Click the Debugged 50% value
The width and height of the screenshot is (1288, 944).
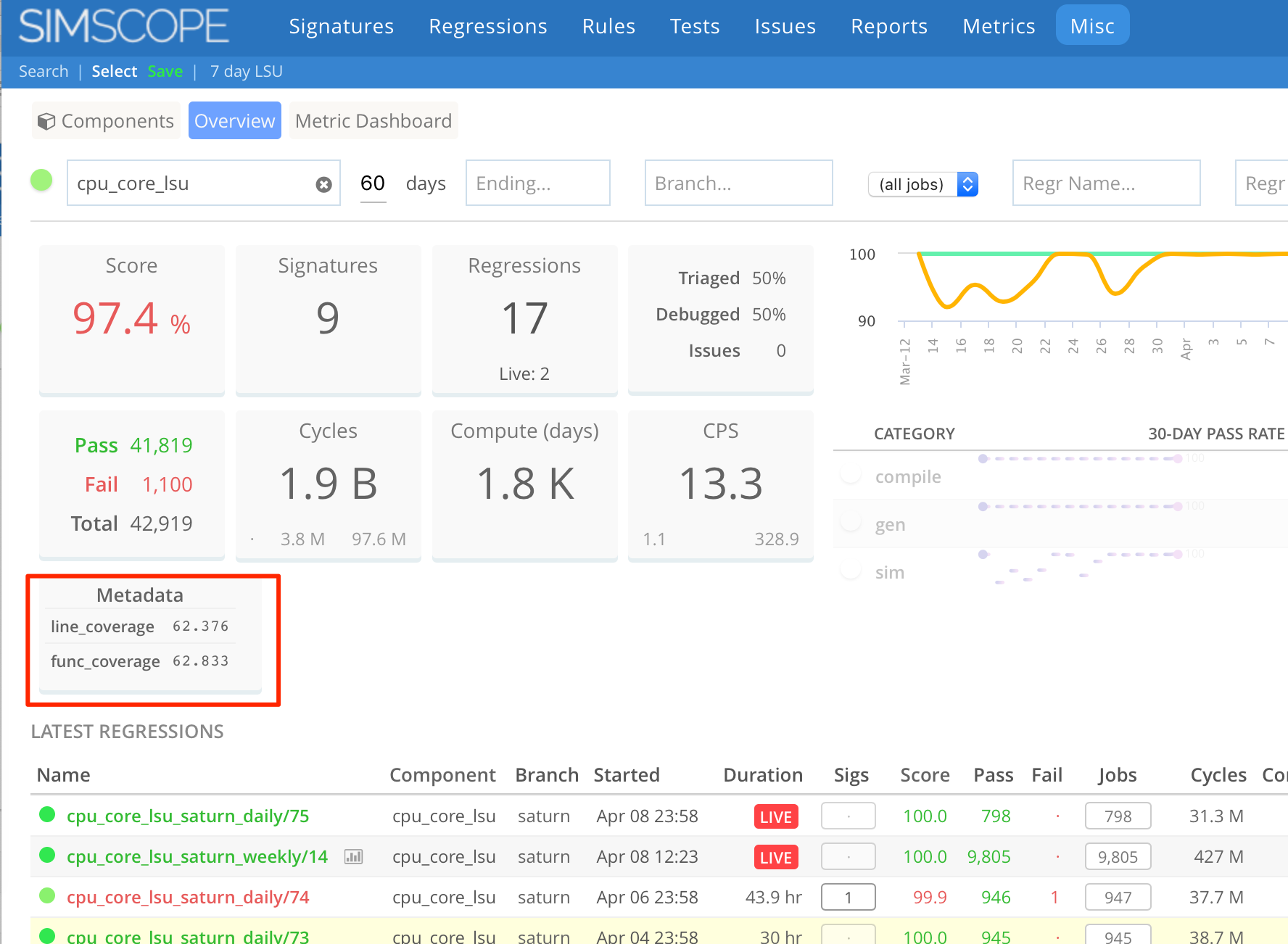(x=769, y=315)
